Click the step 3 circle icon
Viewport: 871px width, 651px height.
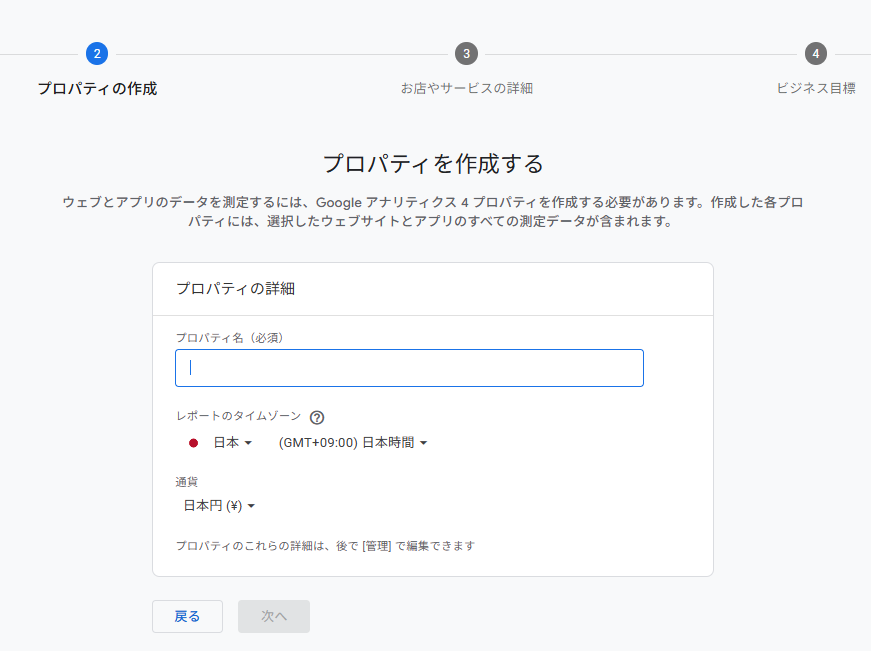click(x=466, y=54)
